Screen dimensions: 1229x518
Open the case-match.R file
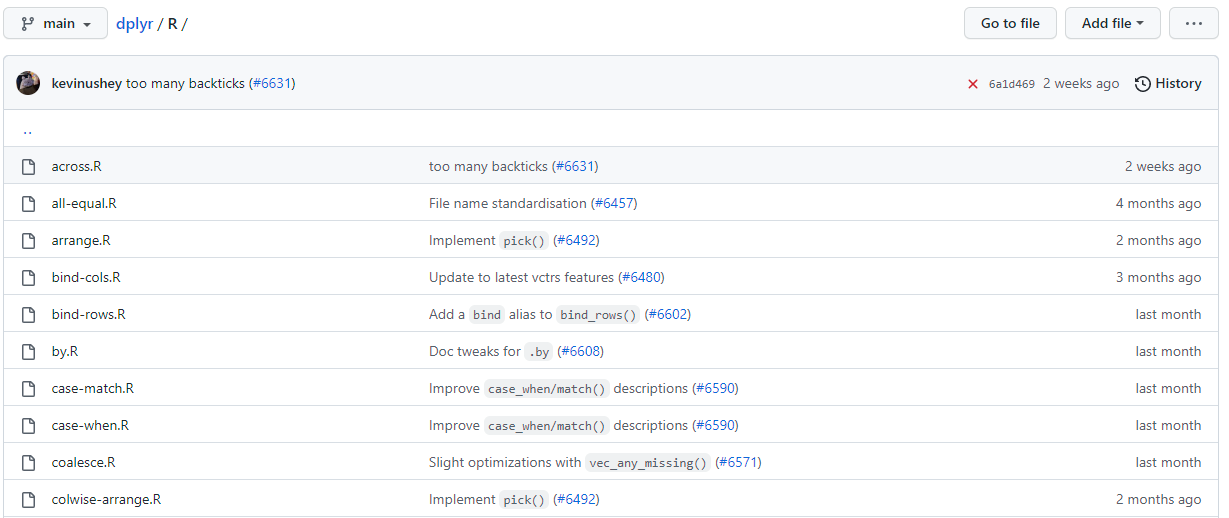point(92,389)
